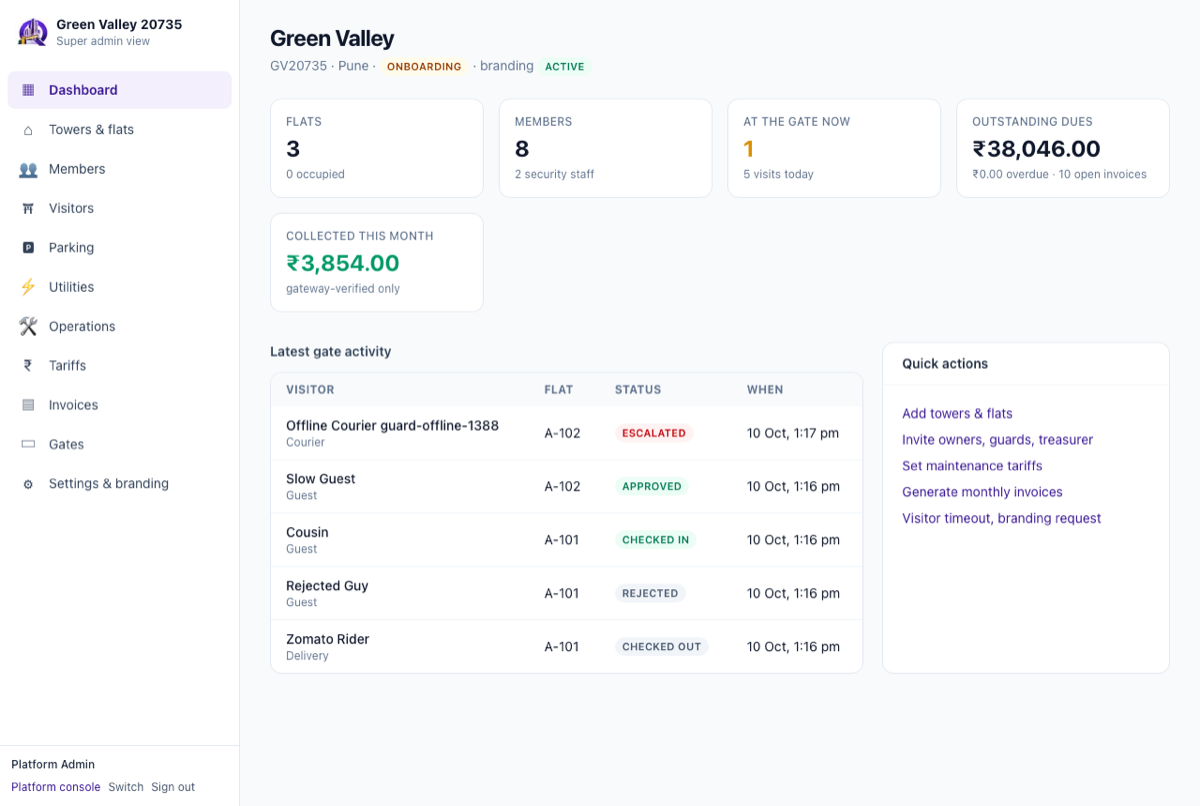Click the VISITOR column header
1200x806 pixels.
[x=310, y=390]
